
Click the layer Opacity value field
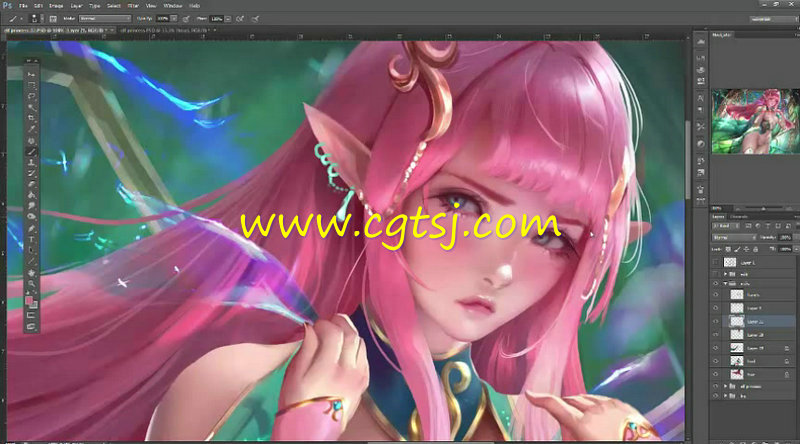[x=785, y=237]
